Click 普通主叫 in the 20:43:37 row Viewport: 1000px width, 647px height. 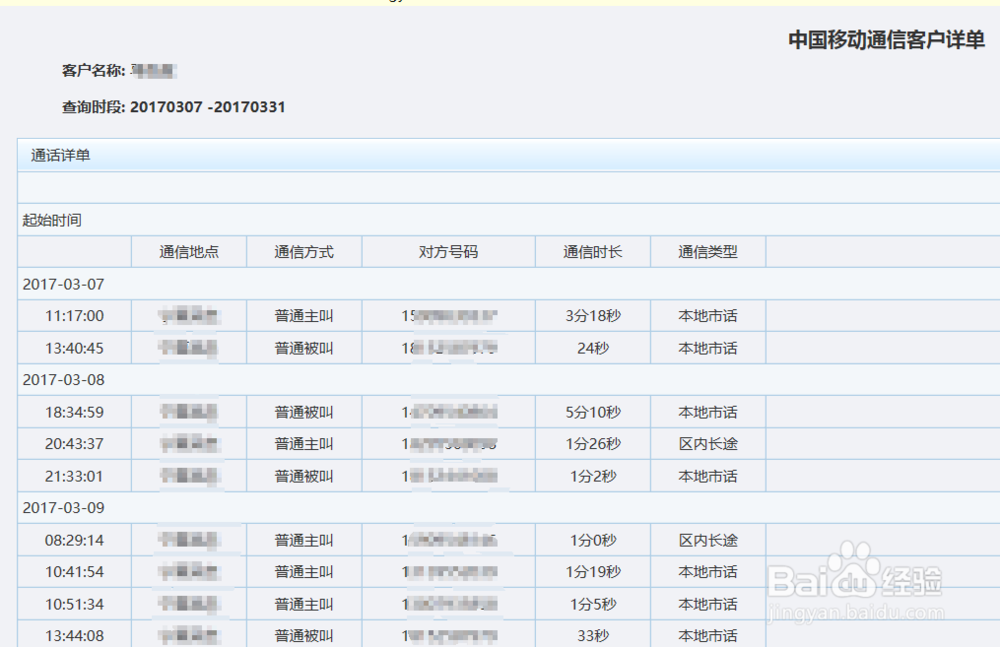point(304,443)
